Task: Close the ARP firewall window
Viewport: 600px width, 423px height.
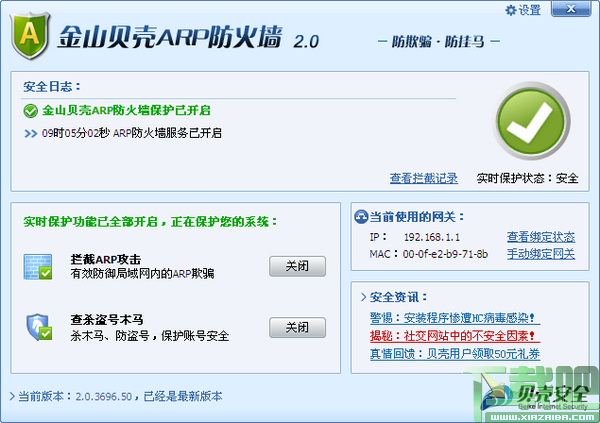Action: pos(571,9)
